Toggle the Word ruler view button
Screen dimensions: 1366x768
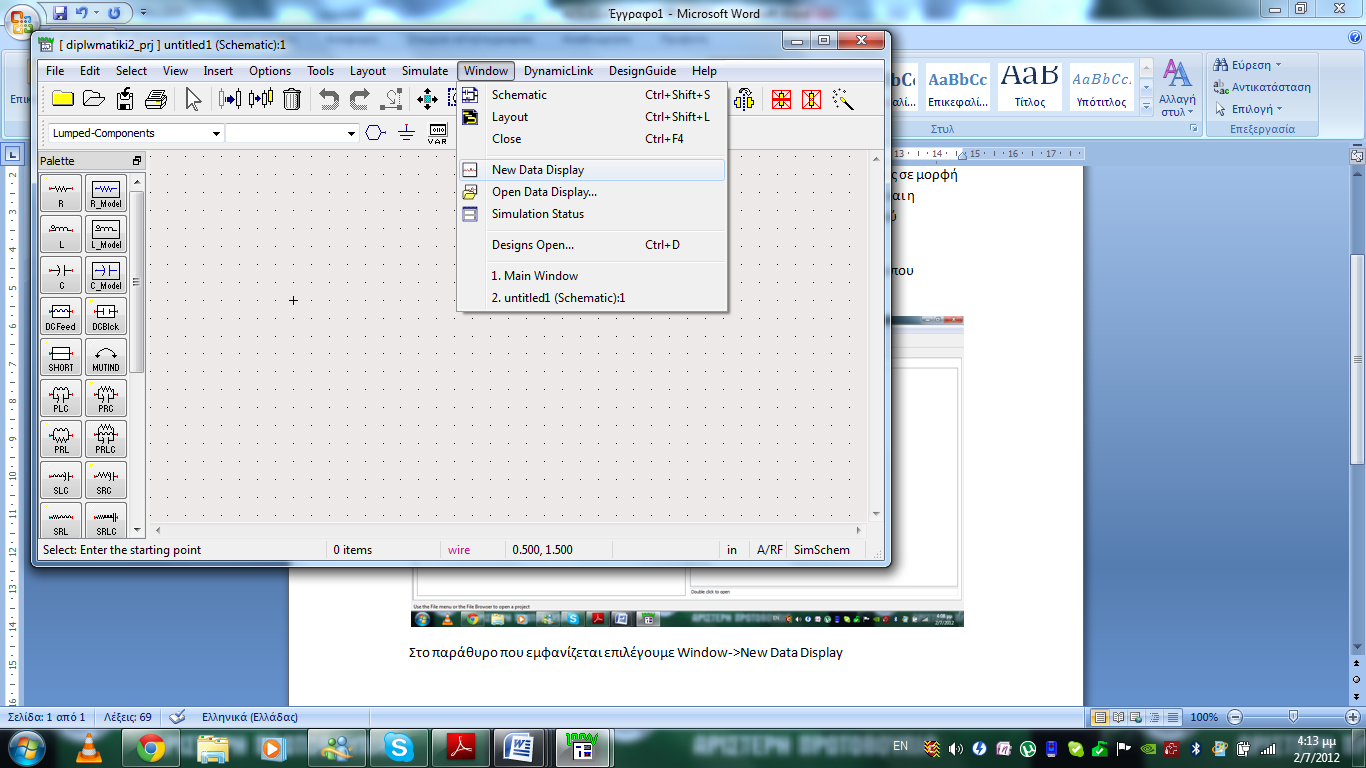(x=1356, y=155)
